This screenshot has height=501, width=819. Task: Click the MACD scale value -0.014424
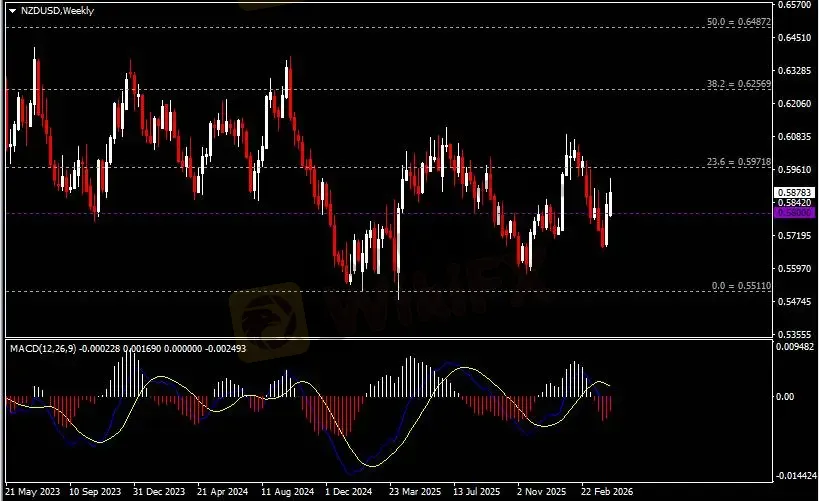click(796, 475)
